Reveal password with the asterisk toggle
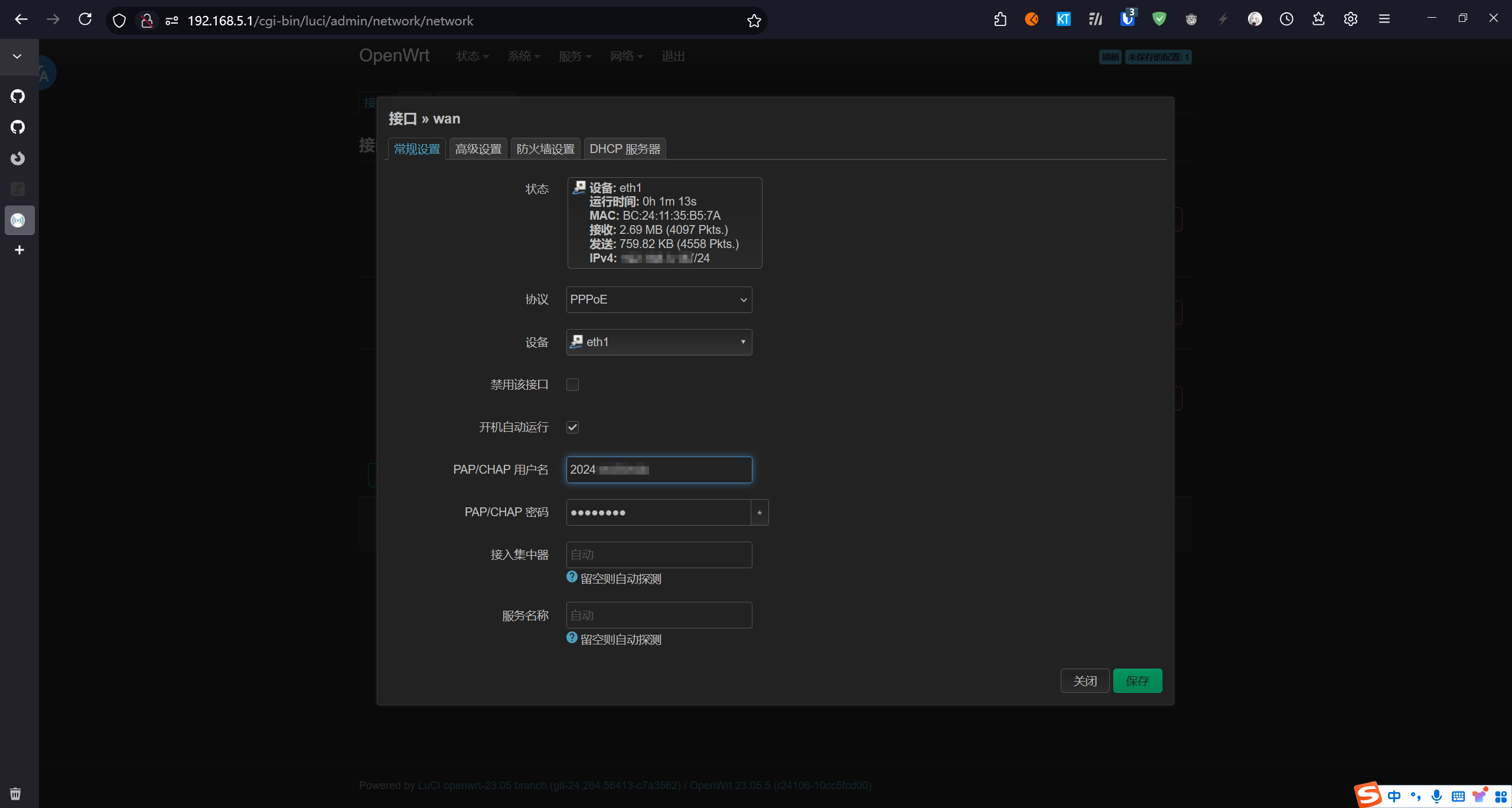 point(760,512)
